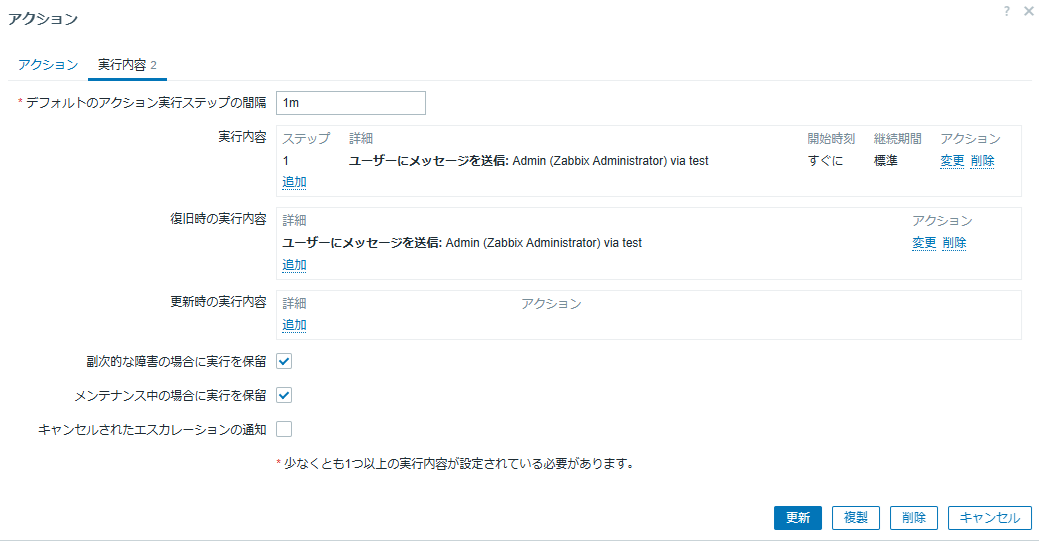Toggle 副次的な障害の場合に実行を保留 checkbox
Viewport: 1039px width, 541px height.
click(x=284, y=361)
